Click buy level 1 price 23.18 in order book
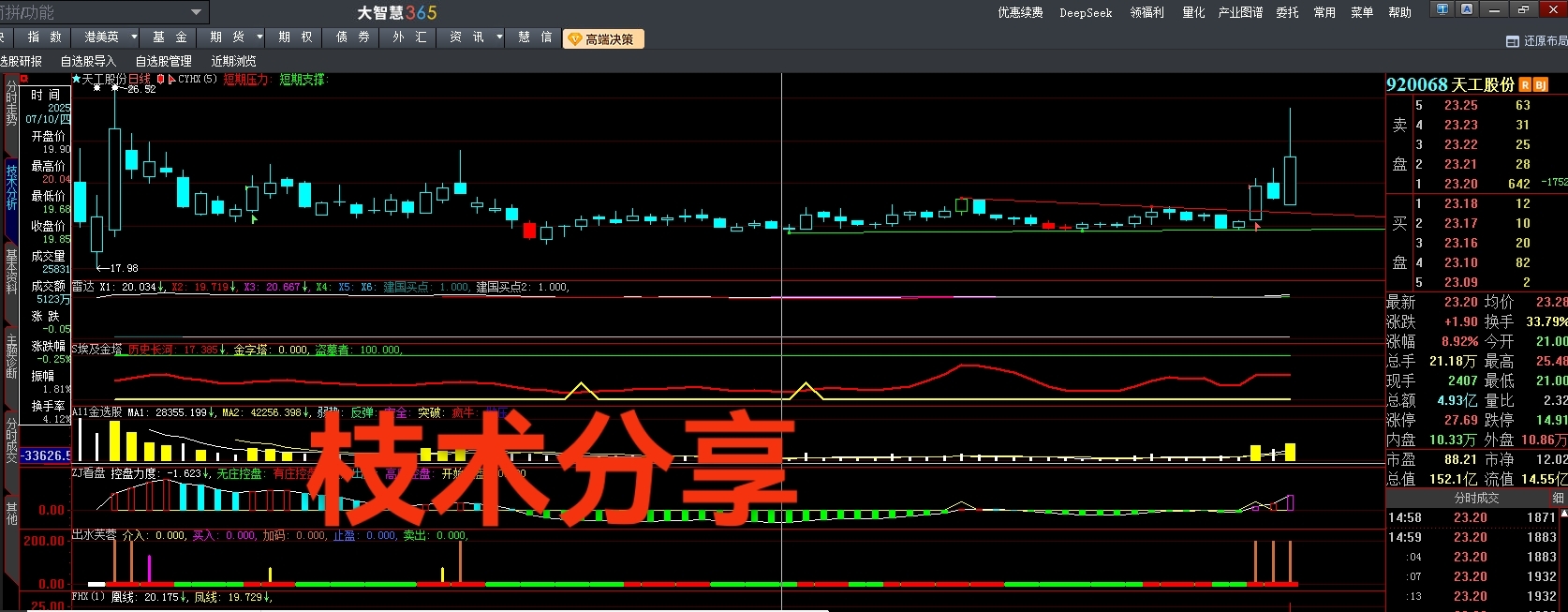The width and height of the screenshot is (1568, 612). tap(1460, 203)
